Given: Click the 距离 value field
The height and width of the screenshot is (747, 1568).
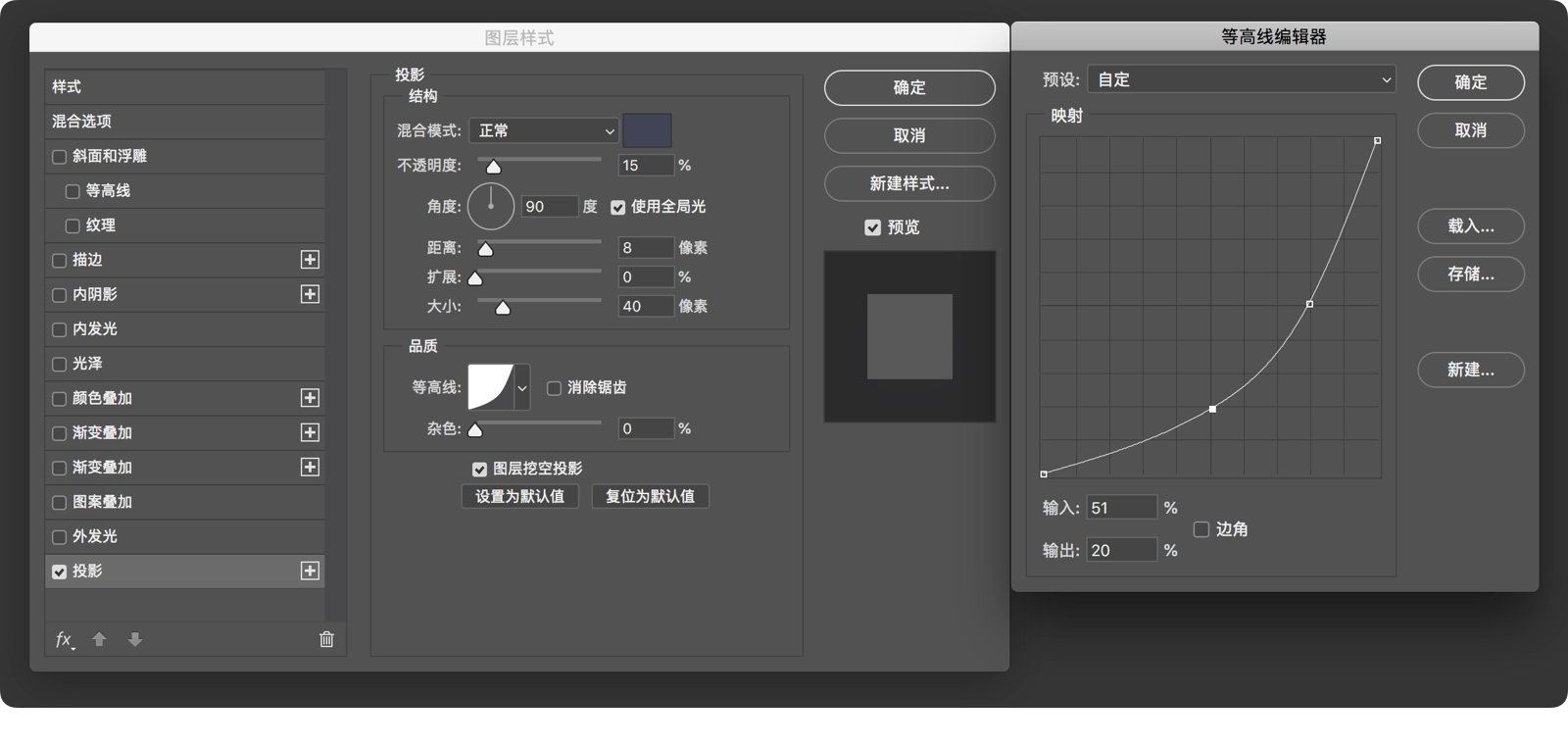Looking at the screenshot, I should (646, 248).
